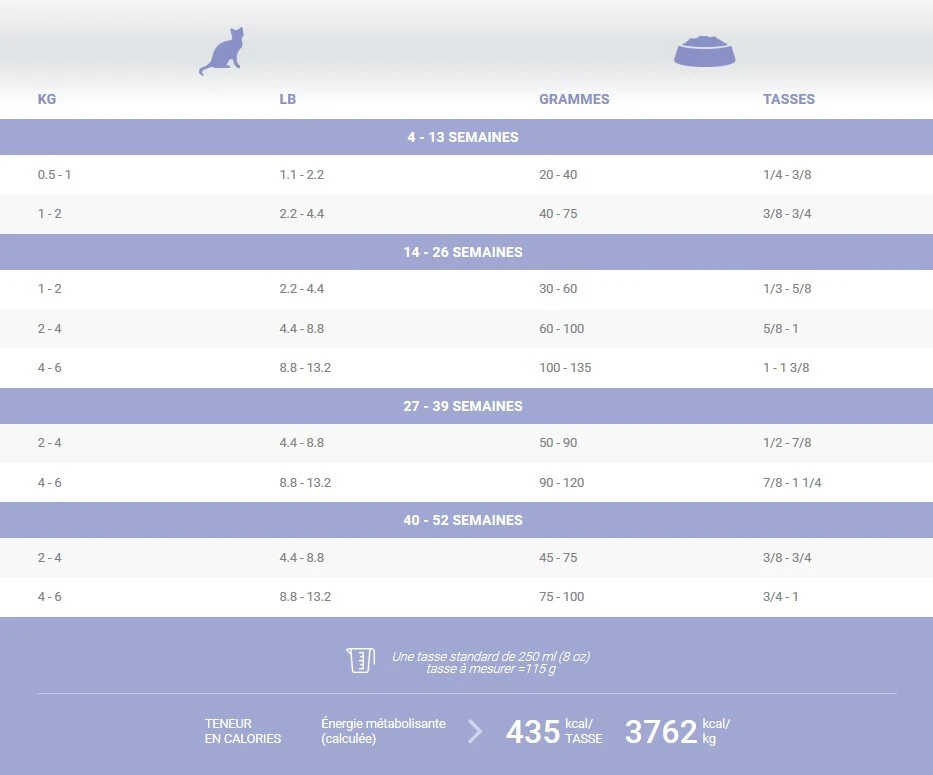Click the TENEUR EN CALORIES label
The width and height of the screenshot is (933, 775).
242,731
